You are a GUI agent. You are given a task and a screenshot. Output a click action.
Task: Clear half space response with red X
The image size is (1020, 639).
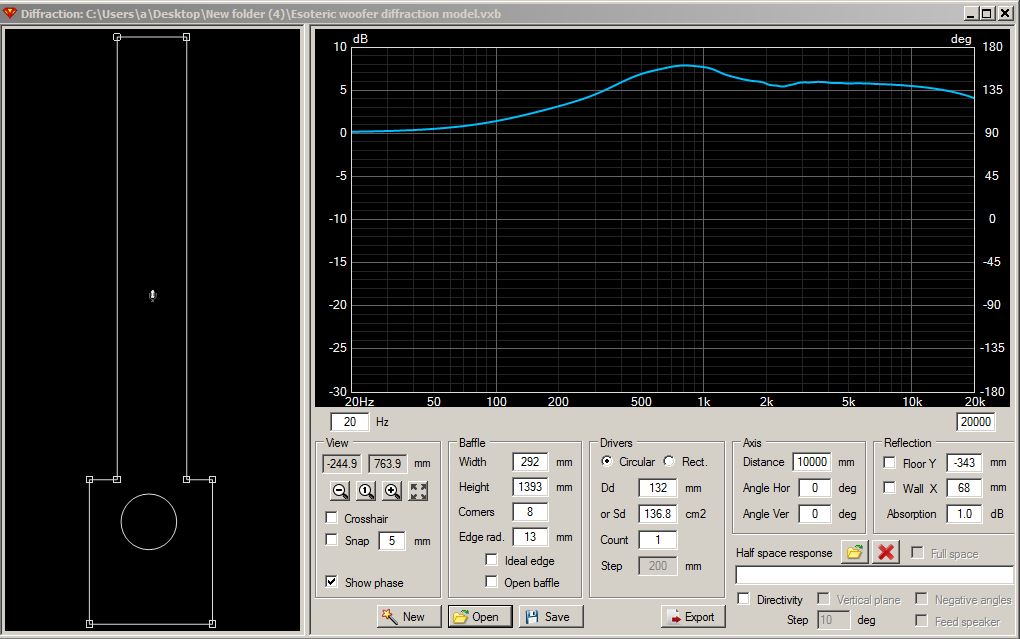tap(885, 552)
